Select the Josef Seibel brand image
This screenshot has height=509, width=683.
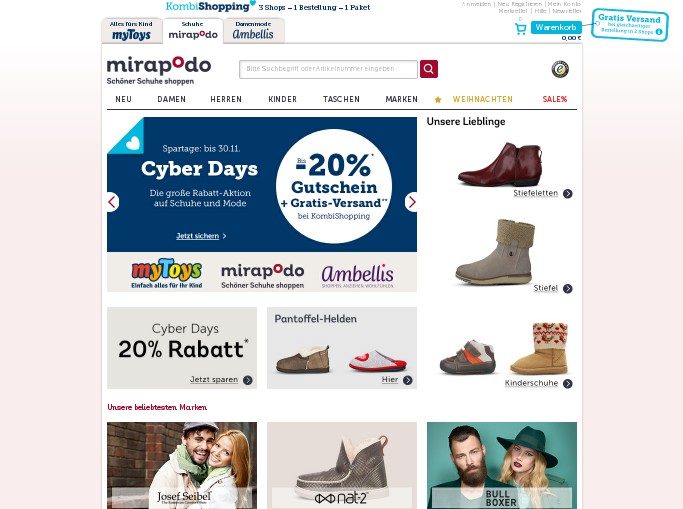182,465
